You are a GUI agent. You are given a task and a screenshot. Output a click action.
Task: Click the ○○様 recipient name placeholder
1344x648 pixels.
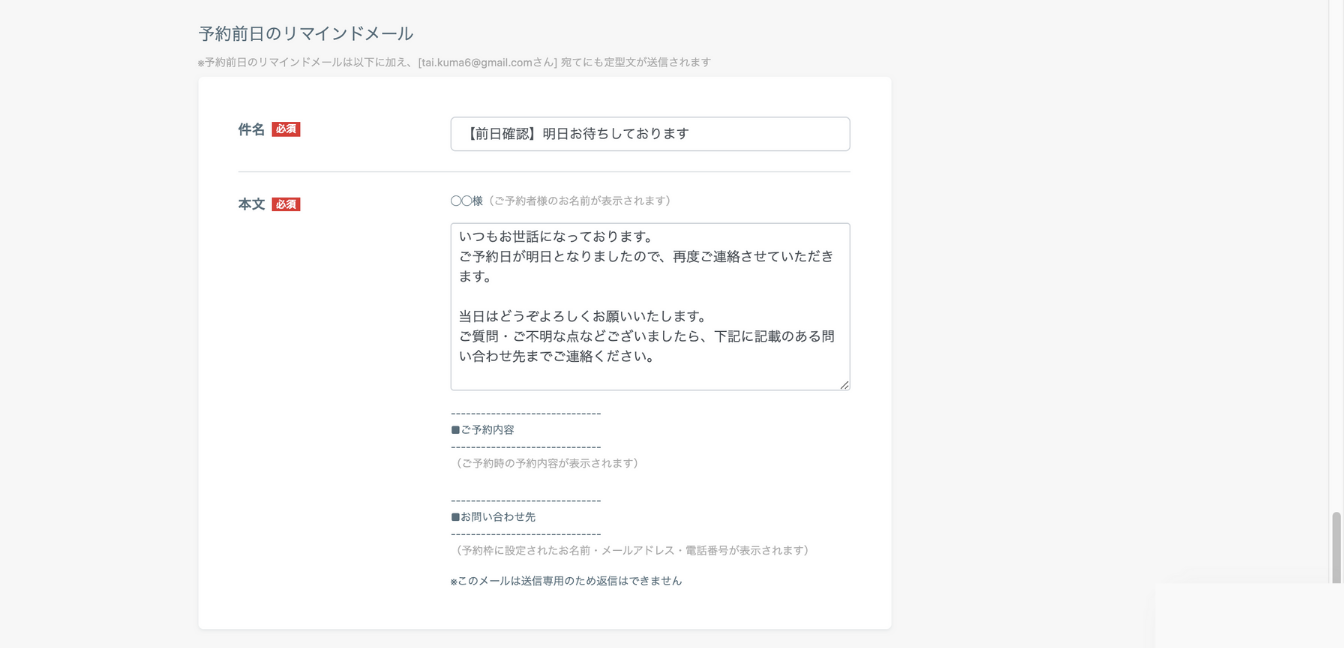tap(466, 201)
